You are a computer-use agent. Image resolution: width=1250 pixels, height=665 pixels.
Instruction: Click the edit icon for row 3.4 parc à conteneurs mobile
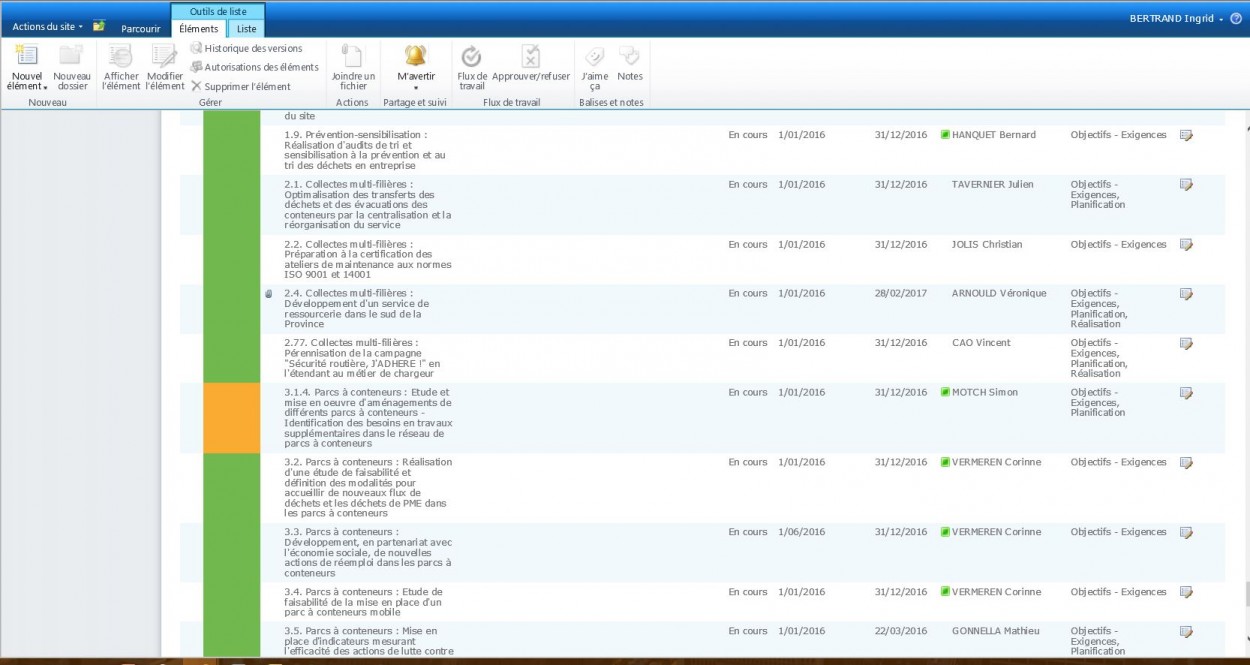[x=1186, y=592]
